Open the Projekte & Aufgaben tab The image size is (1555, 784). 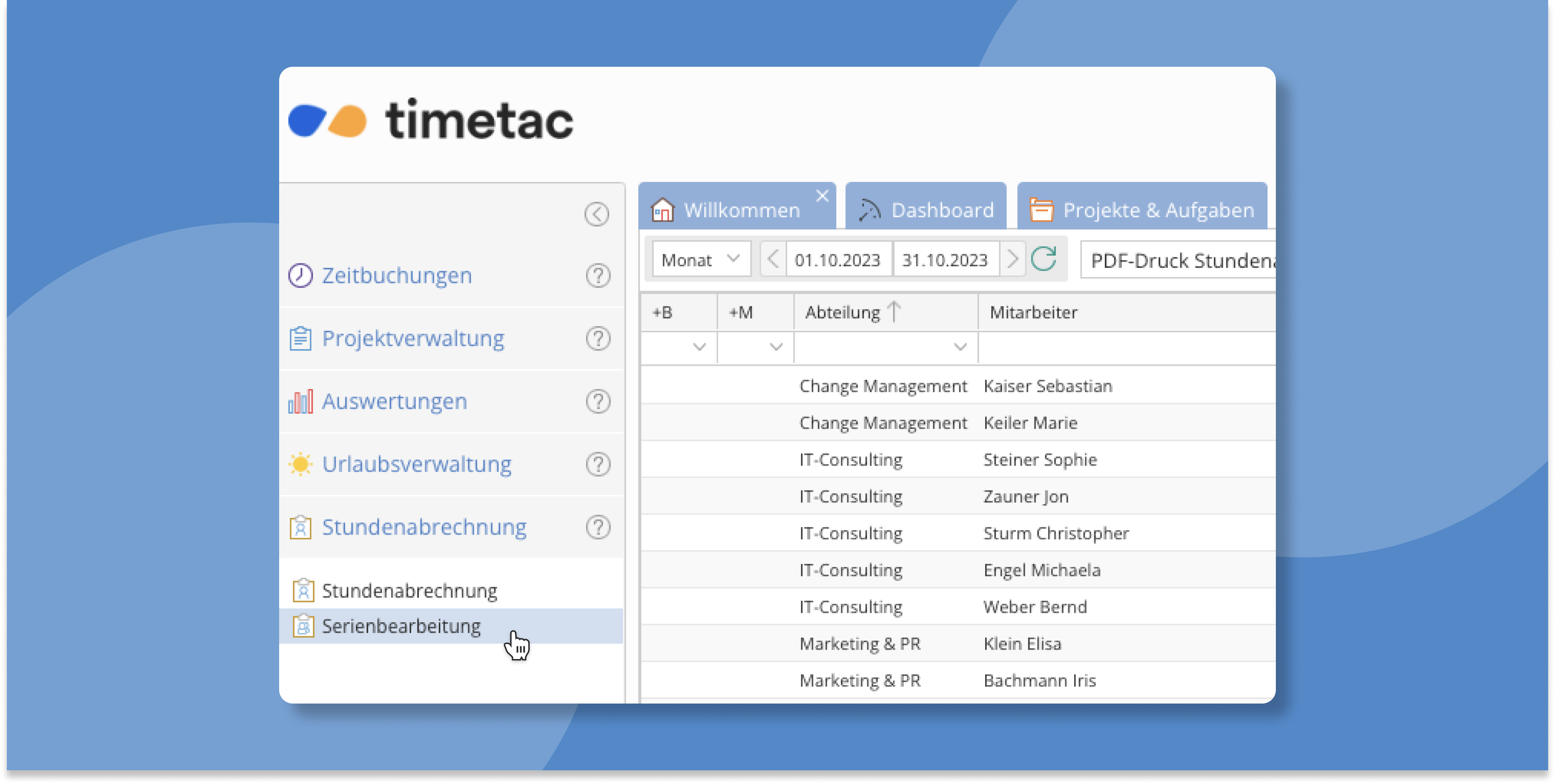[x=1142, y=210]
